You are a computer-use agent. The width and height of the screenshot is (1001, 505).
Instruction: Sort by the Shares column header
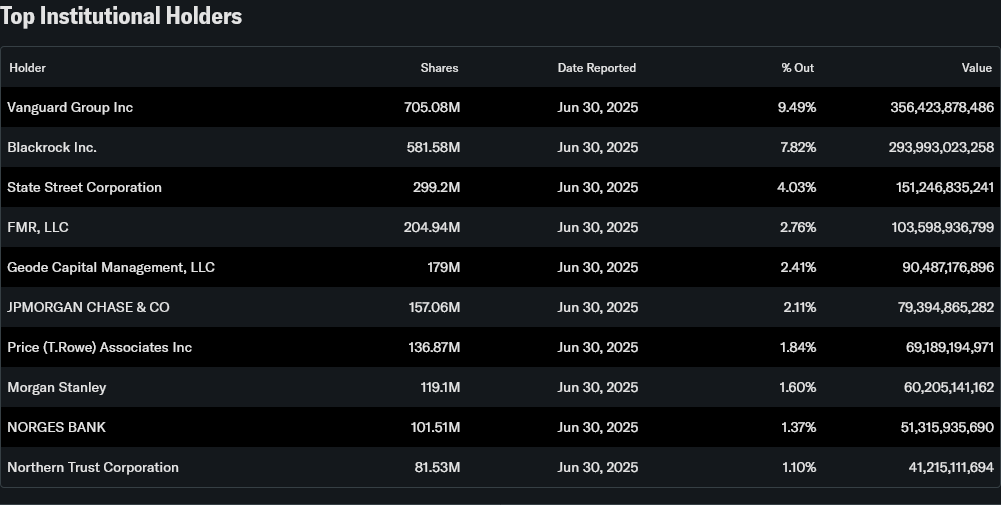(439, 68)
